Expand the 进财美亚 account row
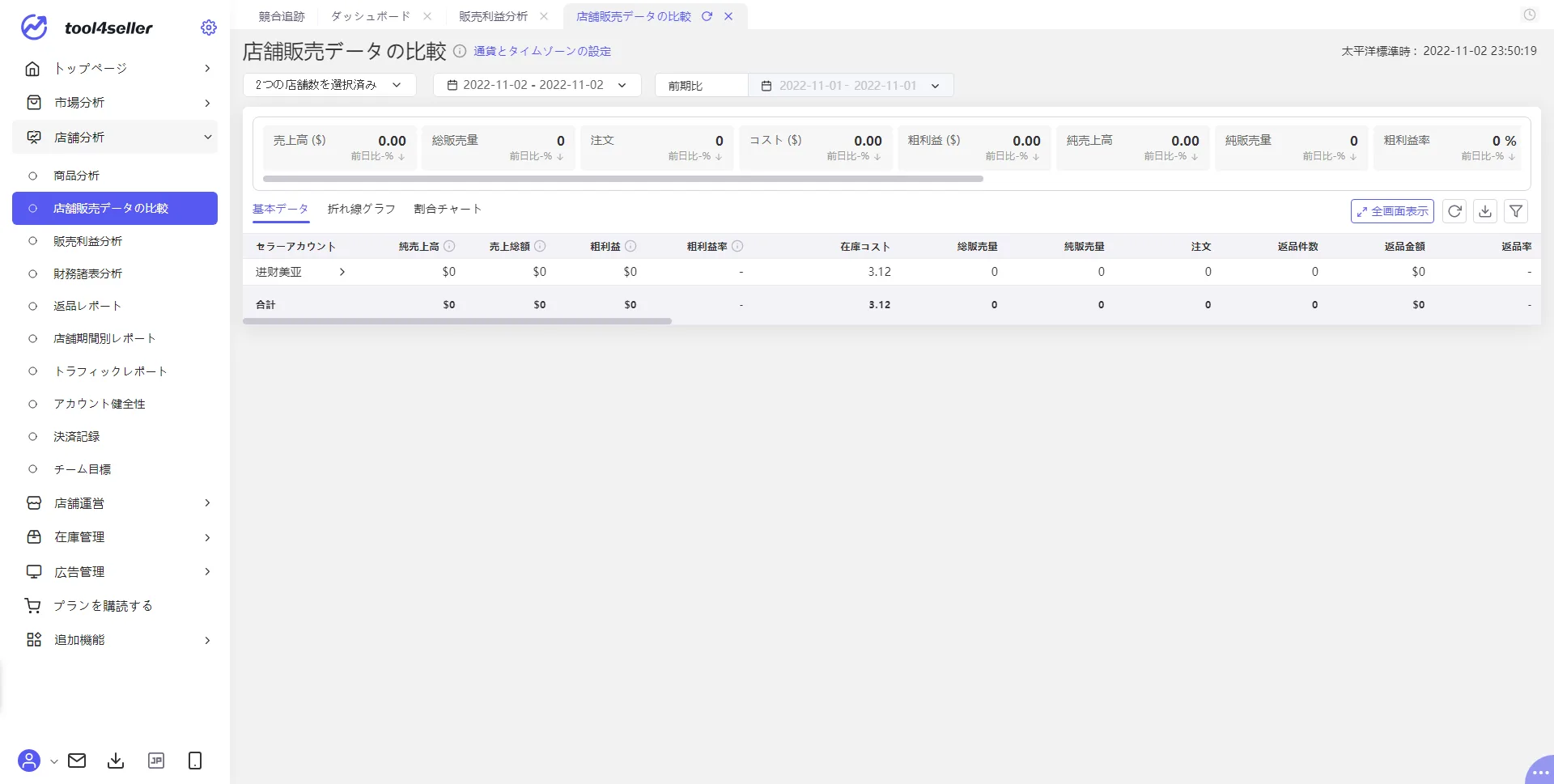 (x=342, y=272)
